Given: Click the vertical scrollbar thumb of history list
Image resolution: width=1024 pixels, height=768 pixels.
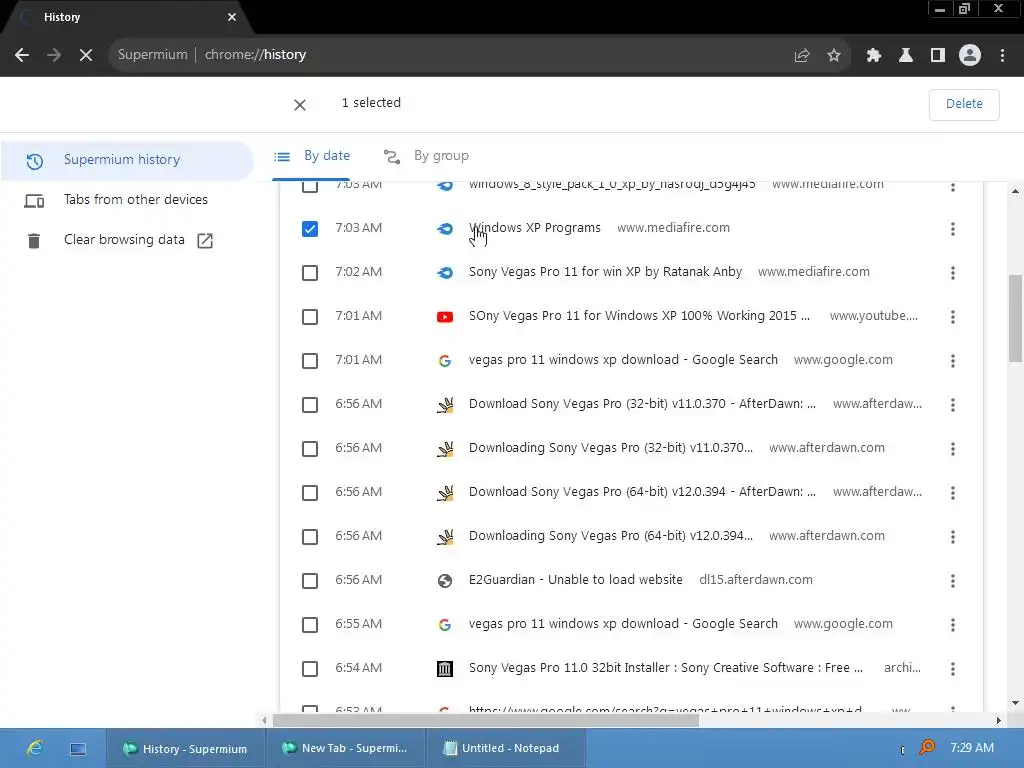Looking at the screenshot, I should (x=1015, y=318).
